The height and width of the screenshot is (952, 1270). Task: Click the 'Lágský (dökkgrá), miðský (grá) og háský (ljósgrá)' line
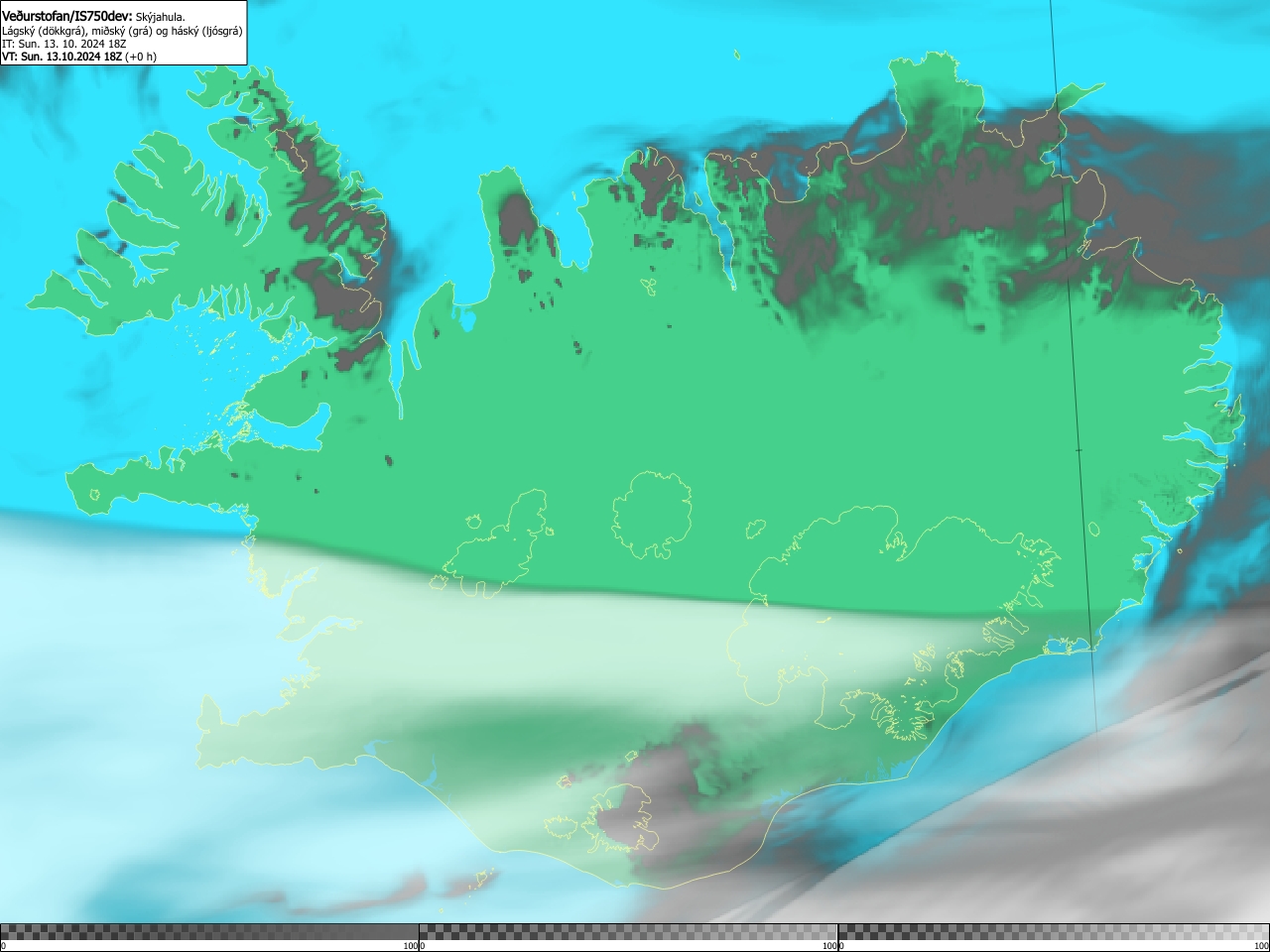coord(122,31)
